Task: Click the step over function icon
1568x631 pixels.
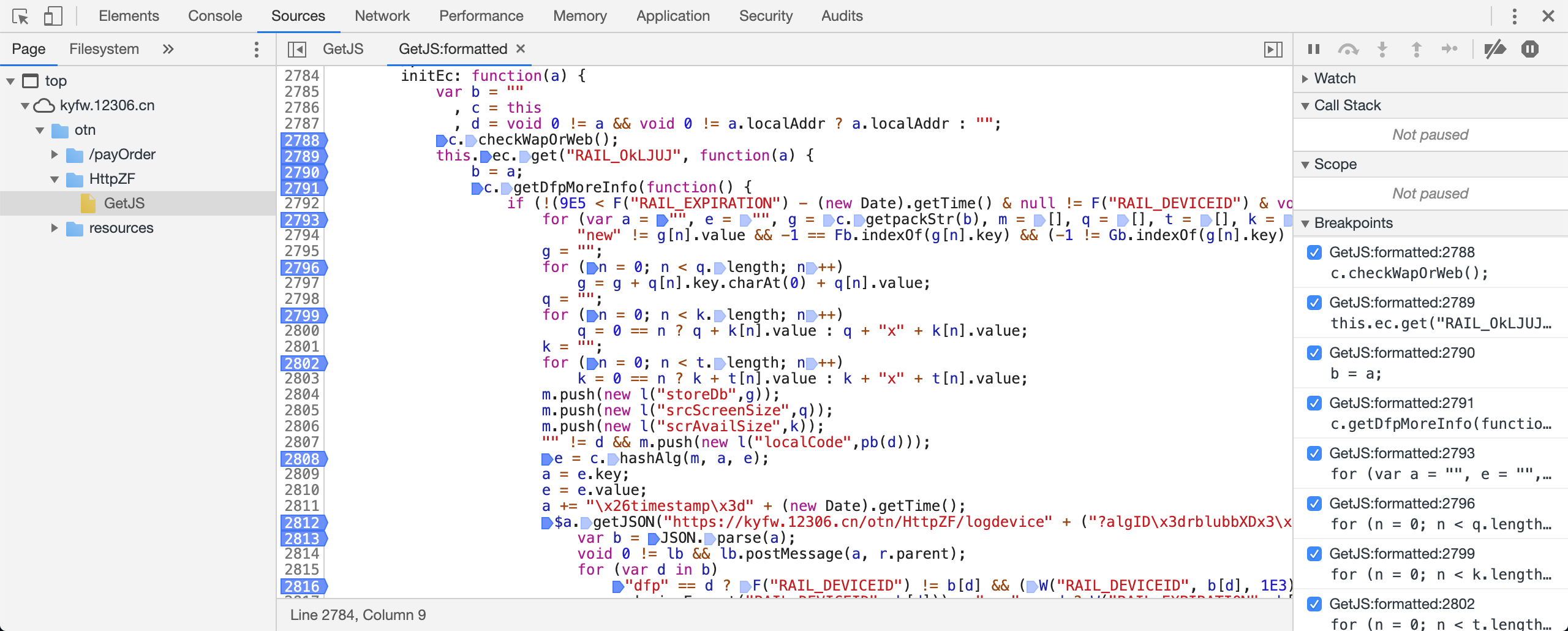Action: [x=1348, y=49]
